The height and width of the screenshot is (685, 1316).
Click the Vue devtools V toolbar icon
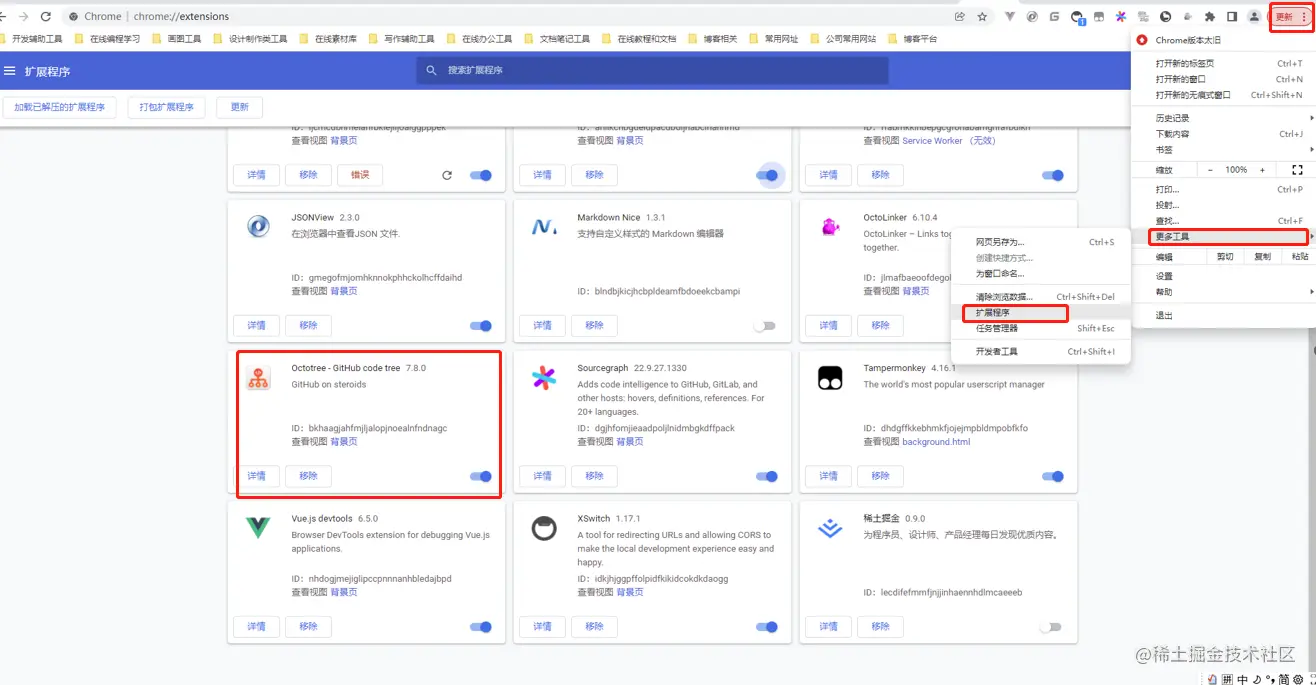[x=1010, y=16]
